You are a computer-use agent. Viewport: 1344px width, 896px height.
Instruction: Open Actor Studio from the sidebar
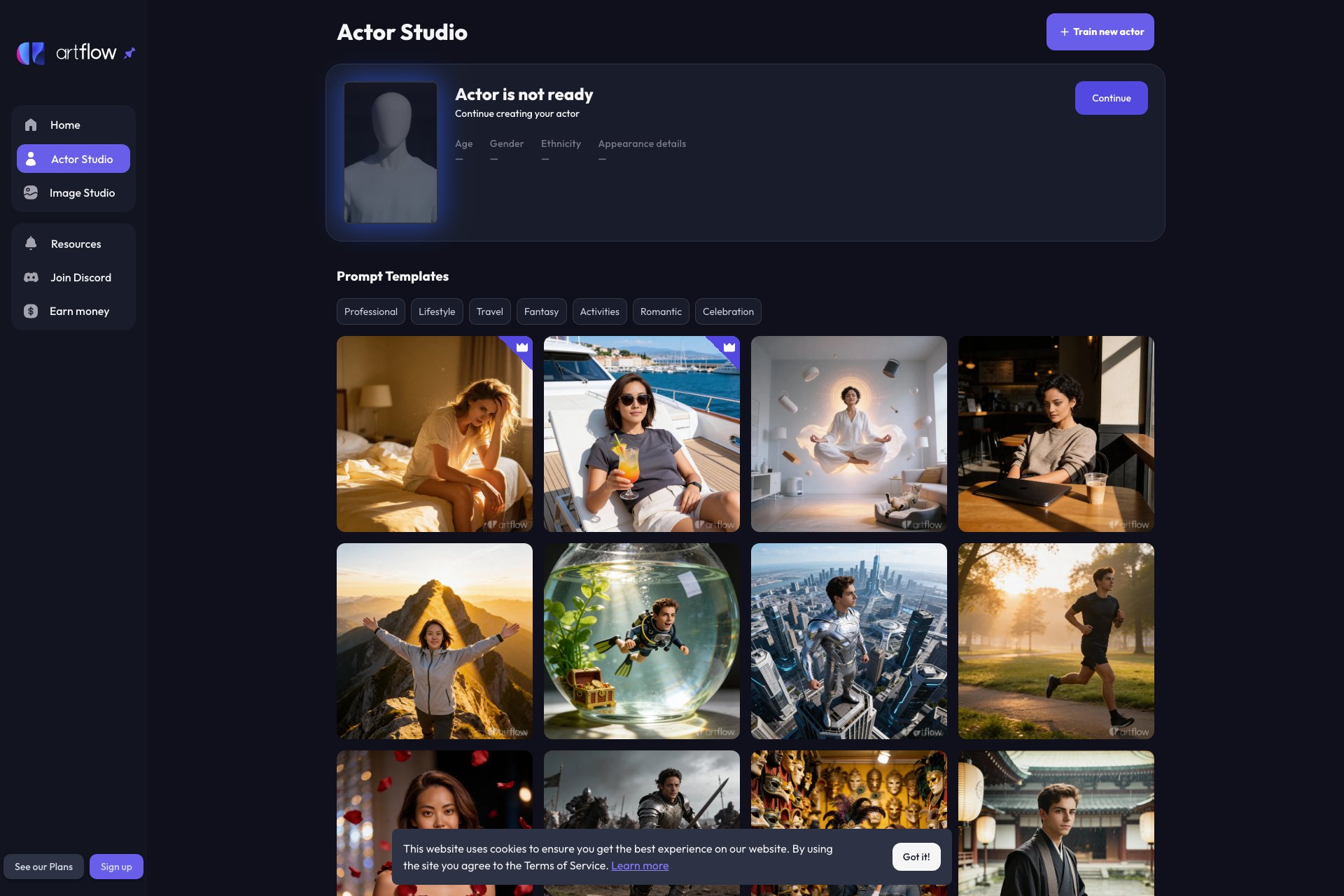[73, 159]
